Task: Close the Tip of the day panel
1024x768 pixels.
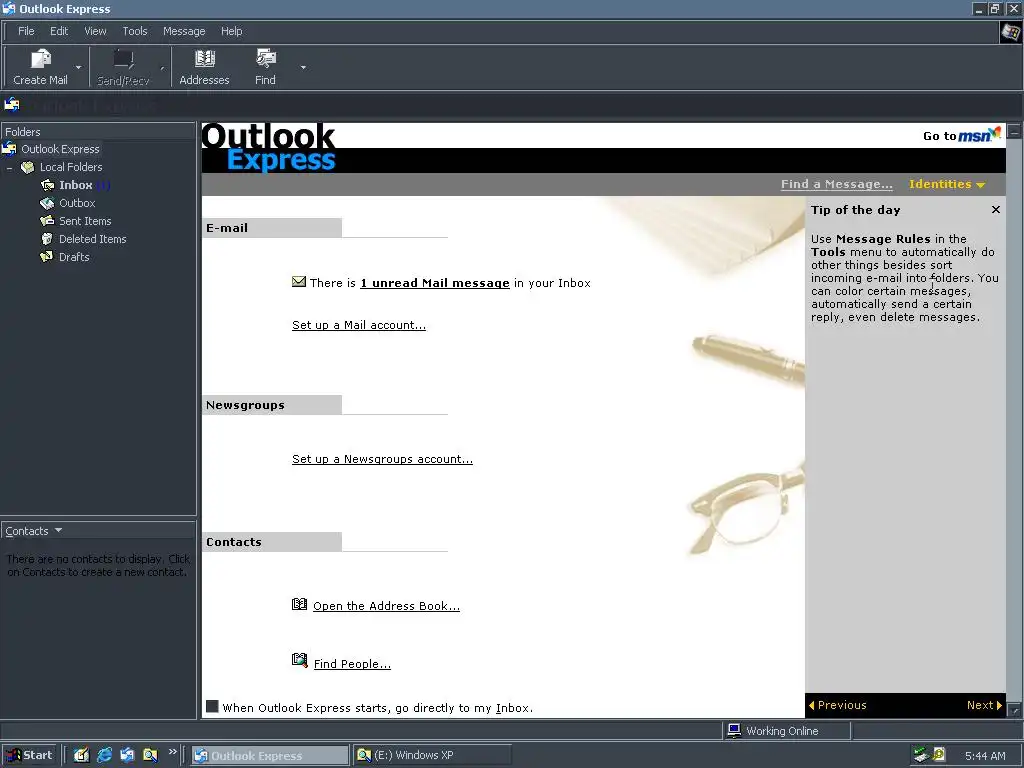Action: 995,210
